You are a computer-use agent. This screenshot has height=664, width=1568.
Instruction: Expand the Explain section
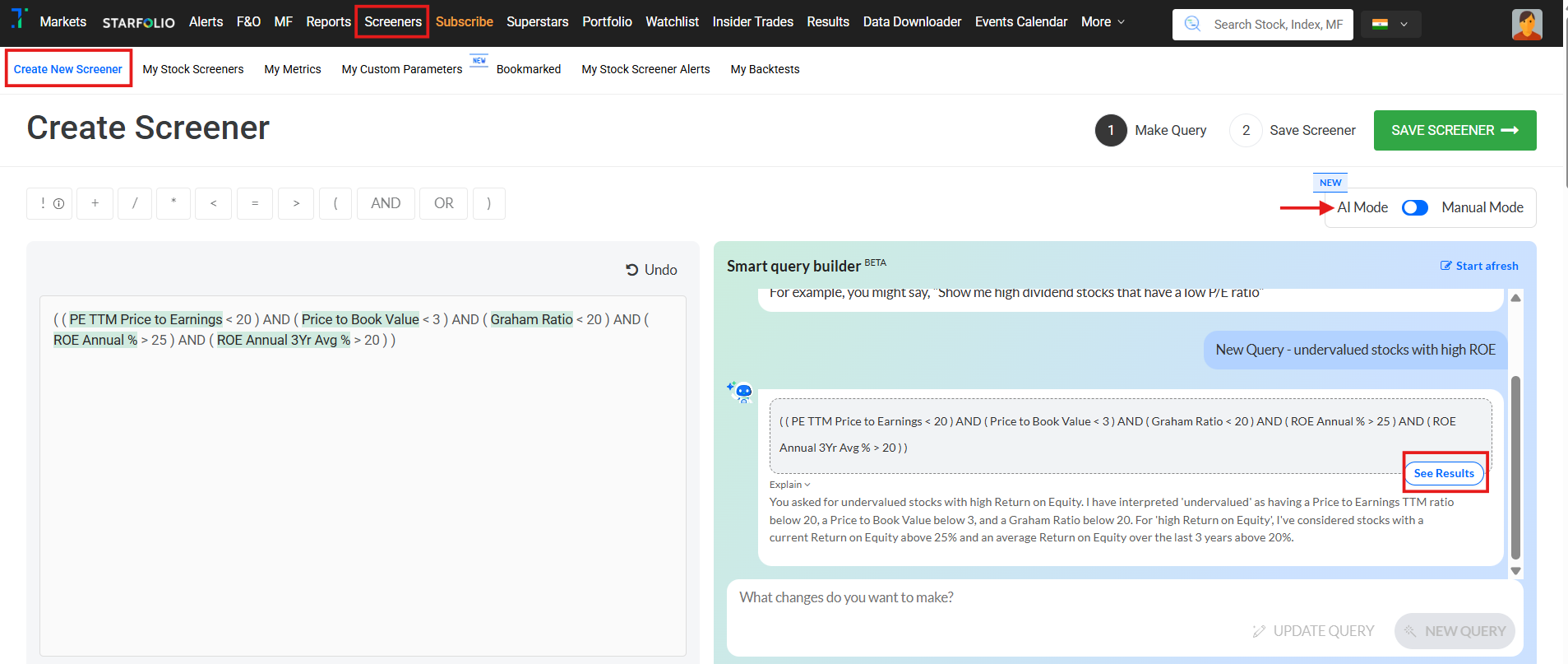tap(789, 485)
